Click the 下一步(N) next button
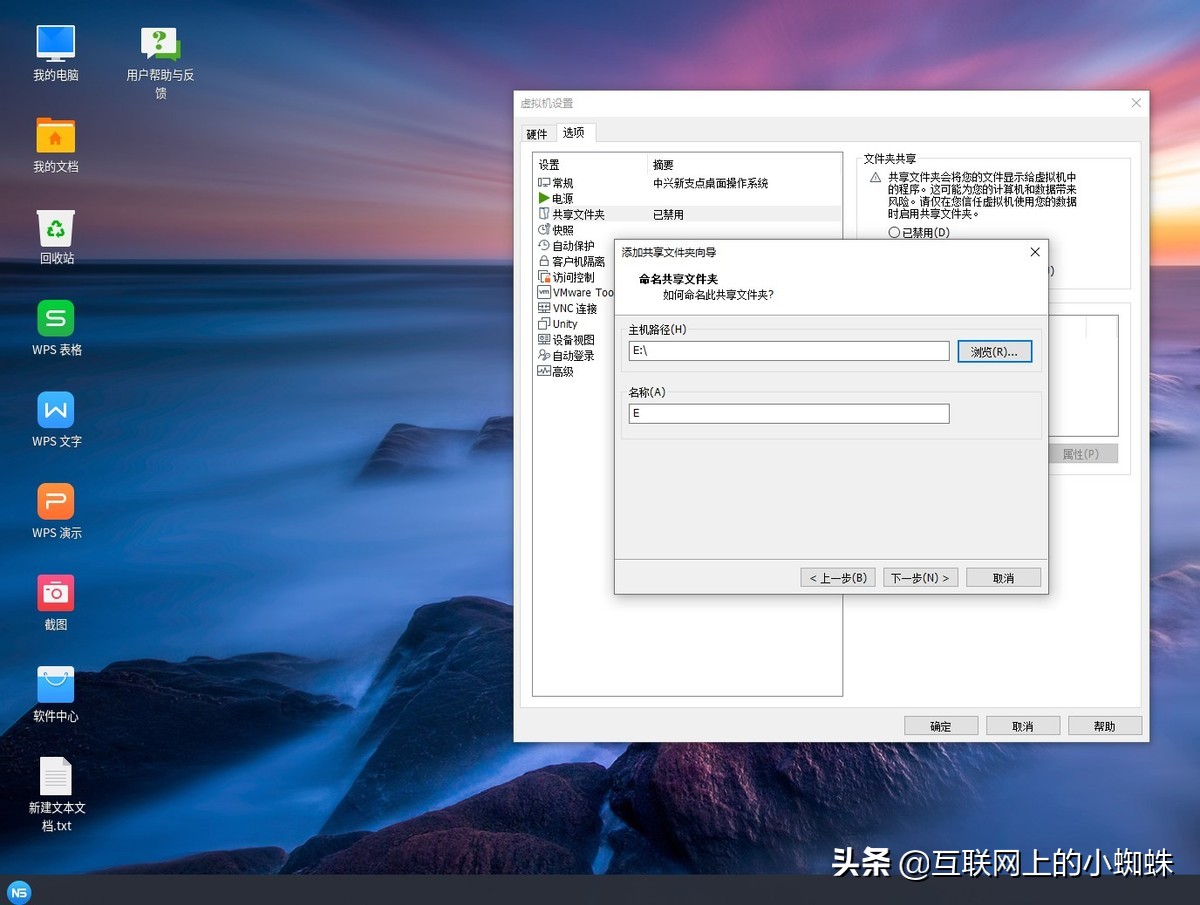This screenshot has width=1200, height=905. pos(919,576)
